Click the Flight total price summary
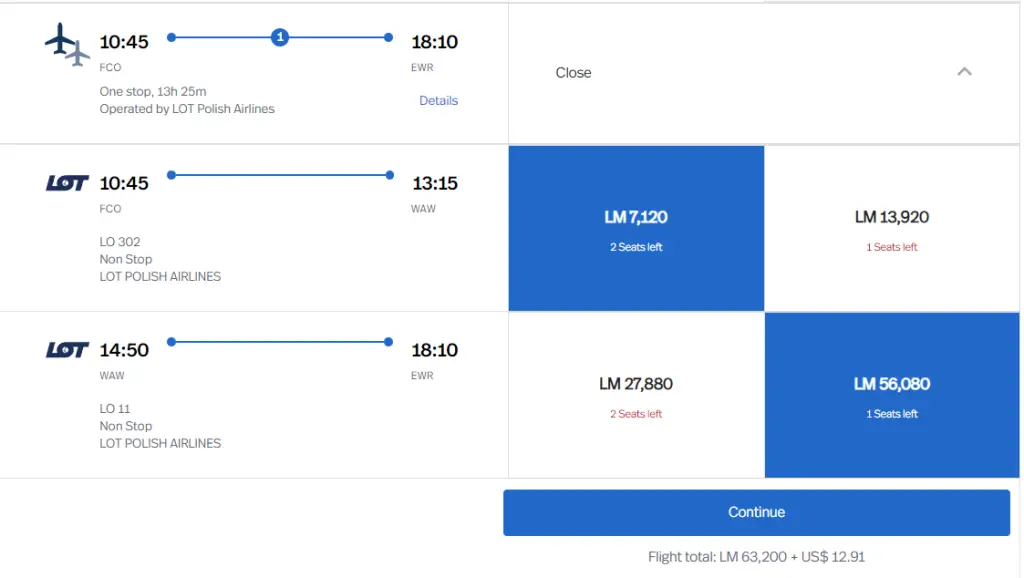The width and height of the screenshot is (1024, 578). click(x=756, y=557)
